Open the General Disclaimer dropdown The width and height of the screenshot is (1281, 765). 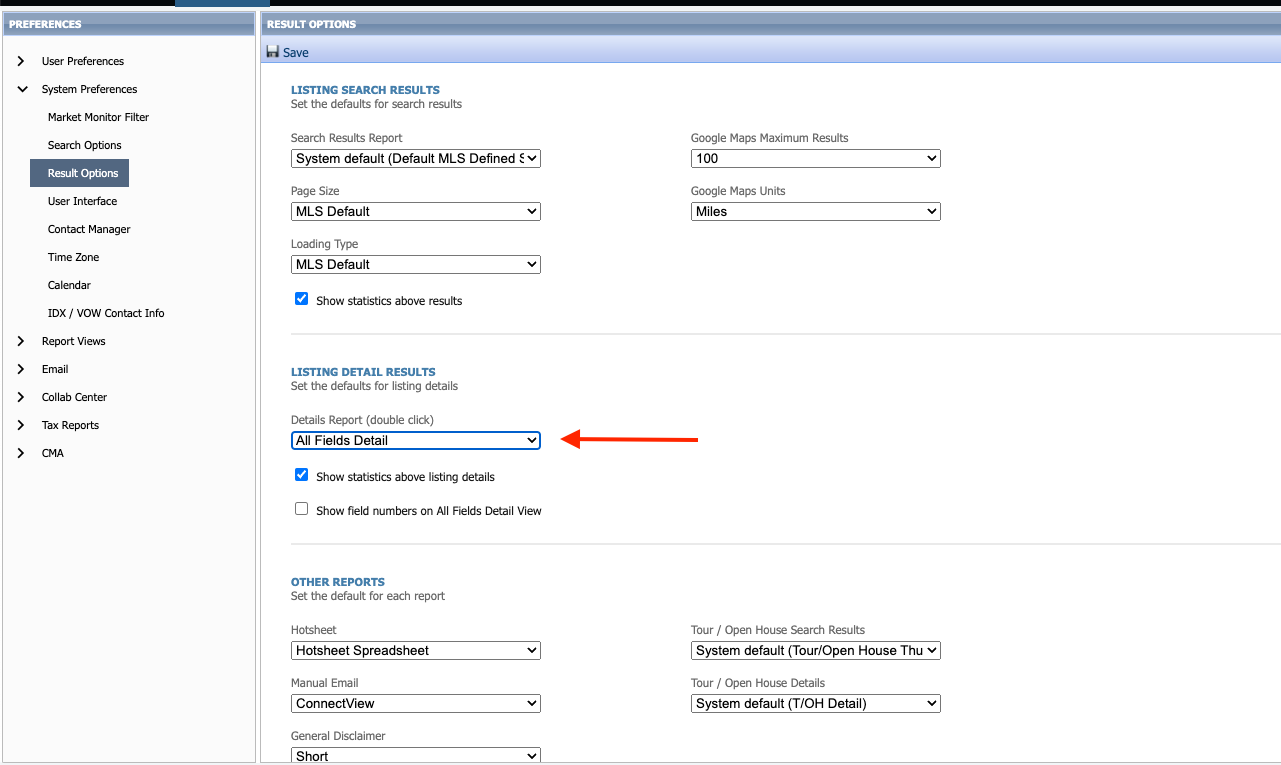point(416,756)
